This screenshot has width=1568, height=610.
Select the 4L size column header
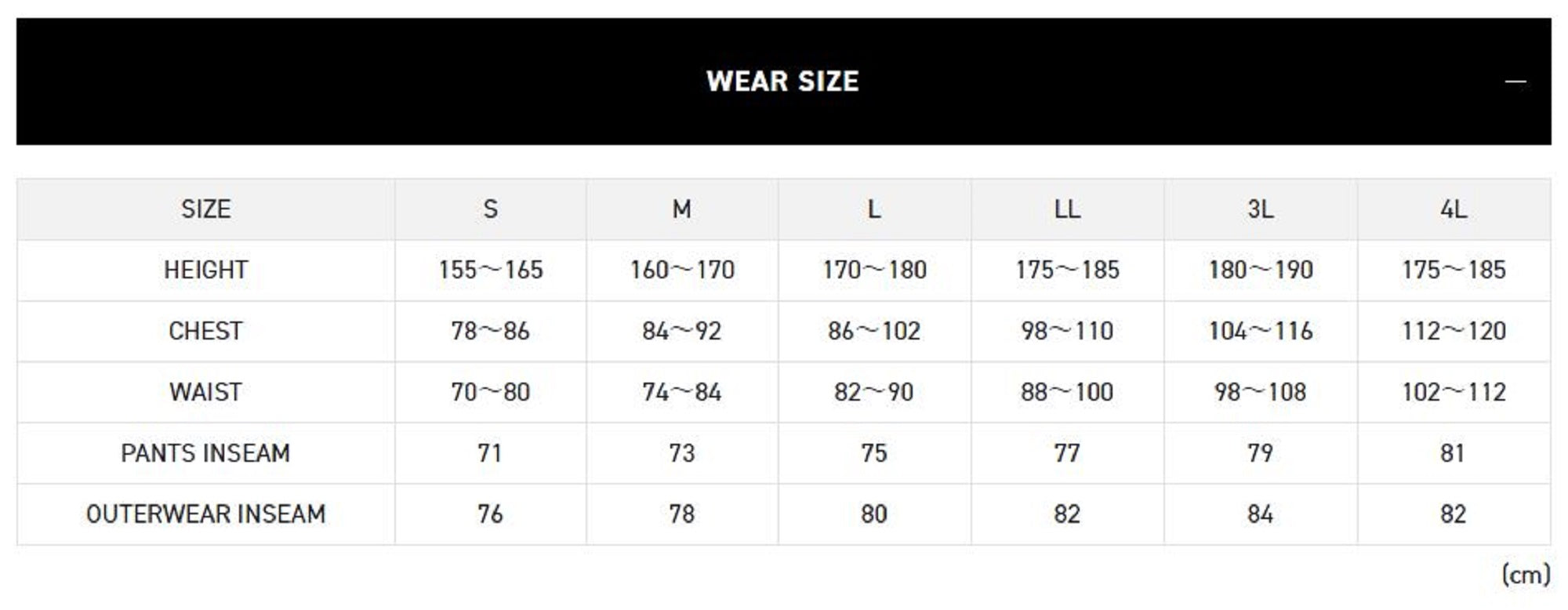(1453, 209)
